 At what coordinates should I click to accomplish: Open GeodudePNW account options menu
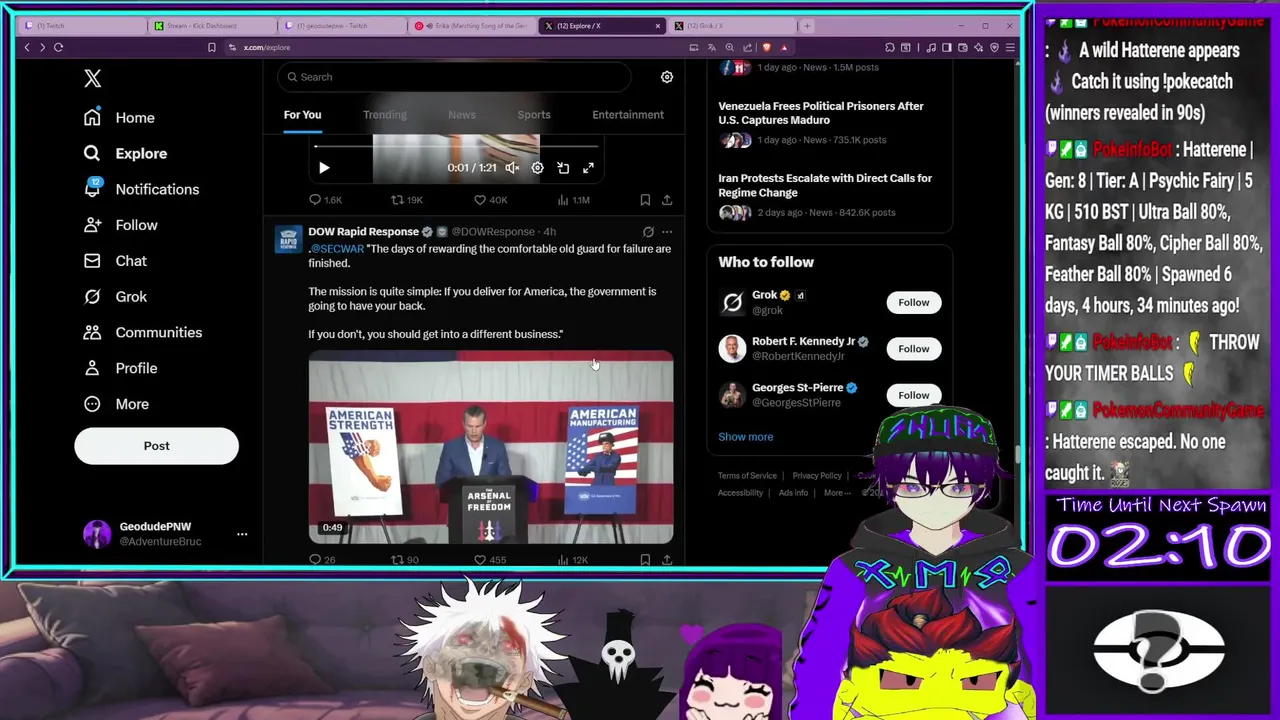(242, 534)
